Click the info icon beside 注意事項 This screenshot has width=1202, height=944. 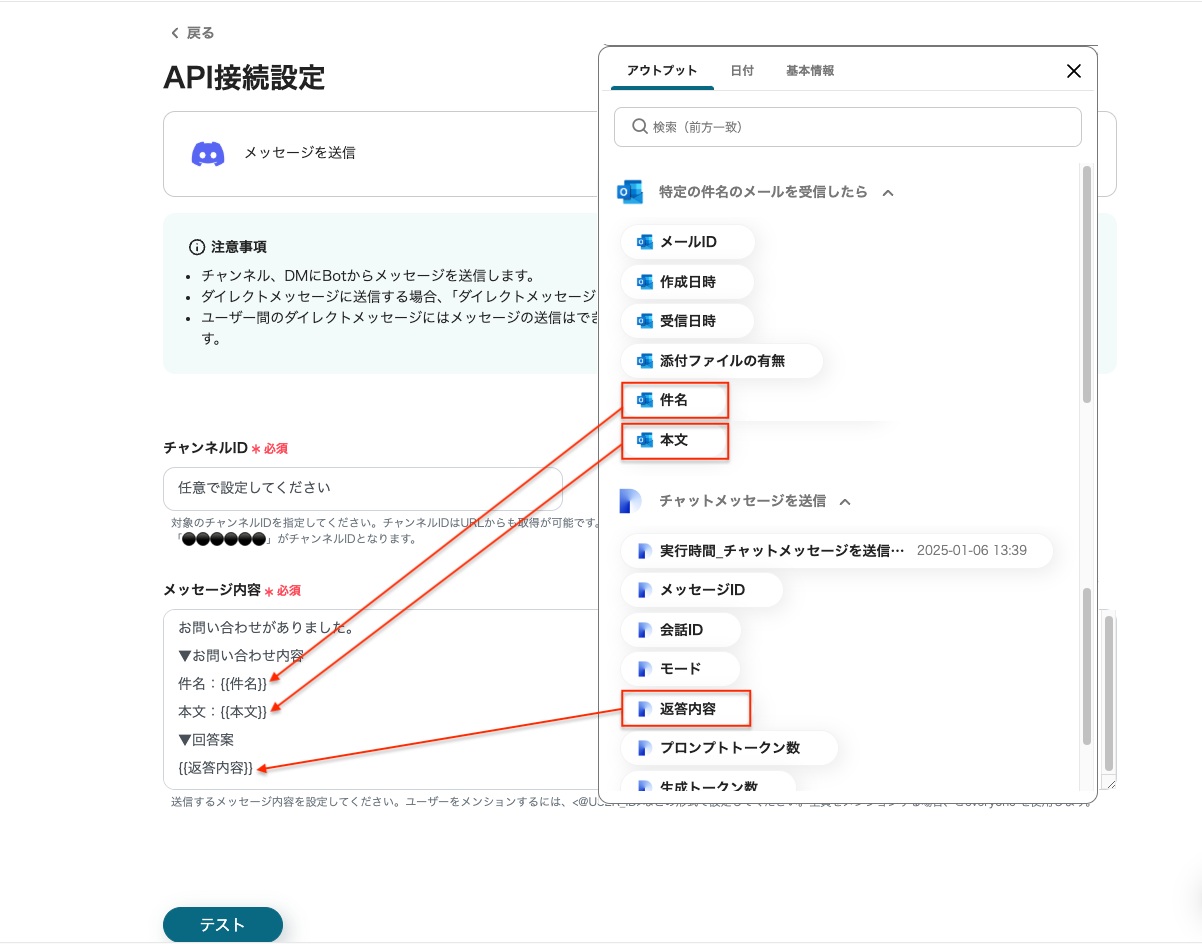(197, 247)
